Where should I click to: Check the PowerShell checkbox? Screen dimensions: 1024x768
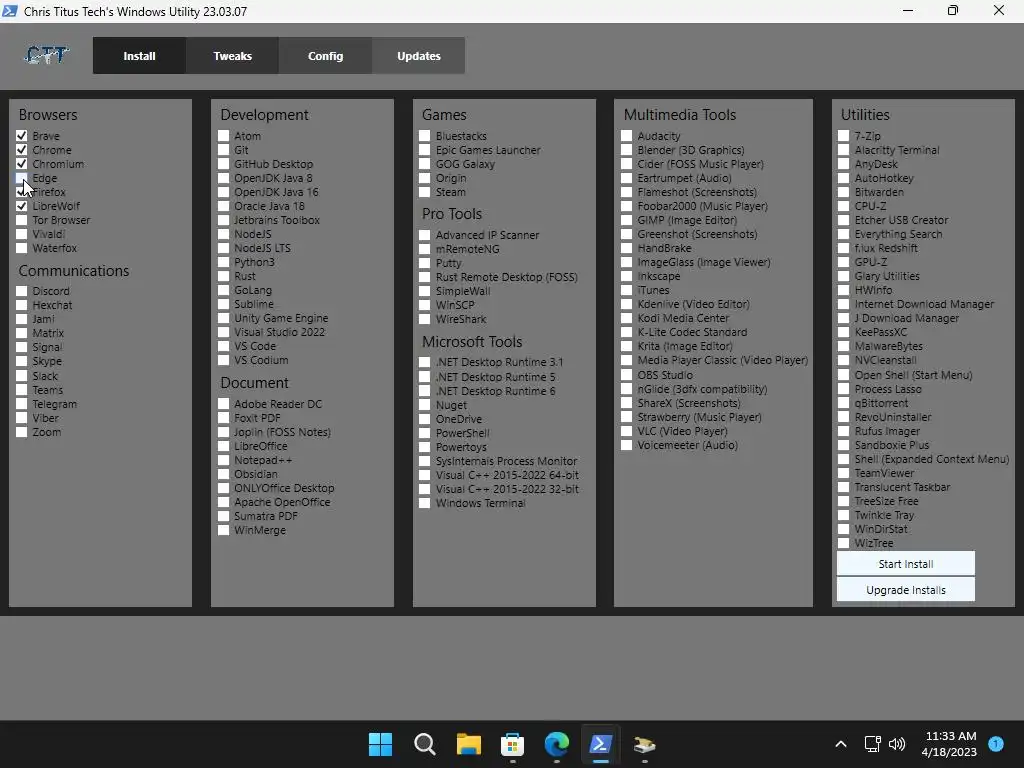click(x=424, y=433)
